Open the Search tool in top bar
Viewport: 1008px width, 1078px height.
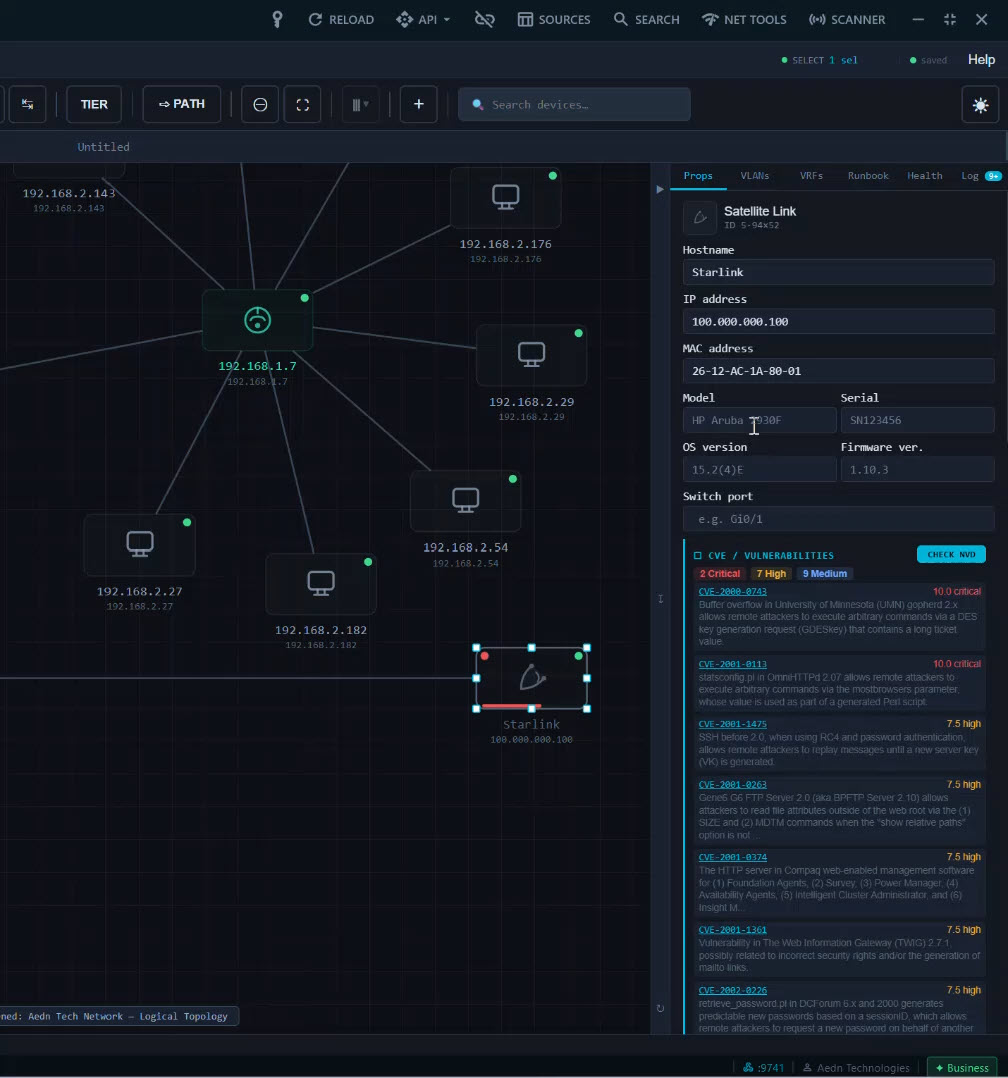pos(646,19)
